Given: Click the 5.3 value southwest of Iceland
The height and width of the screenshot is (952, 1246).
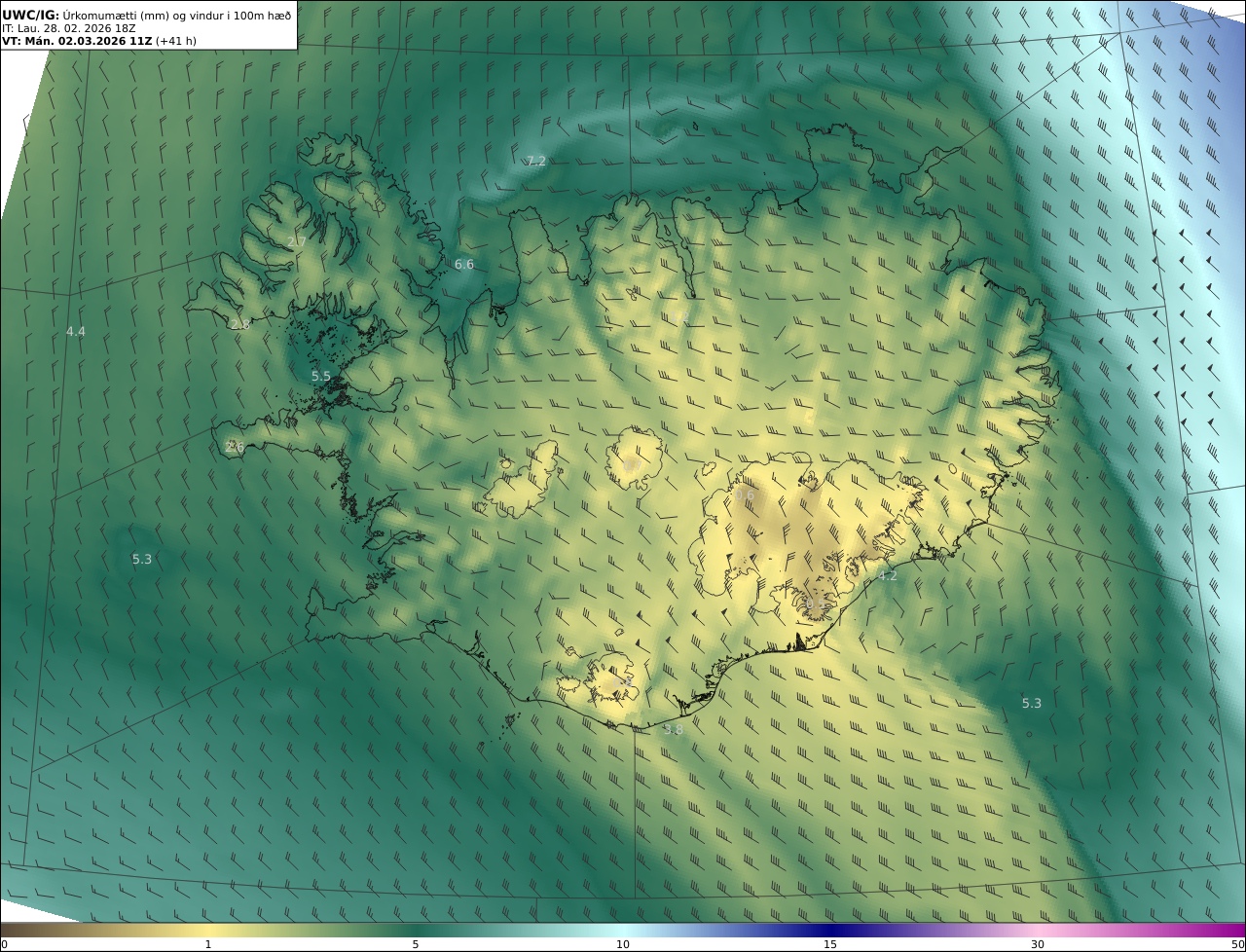Looking at the screenshot, I should (142, 559).
